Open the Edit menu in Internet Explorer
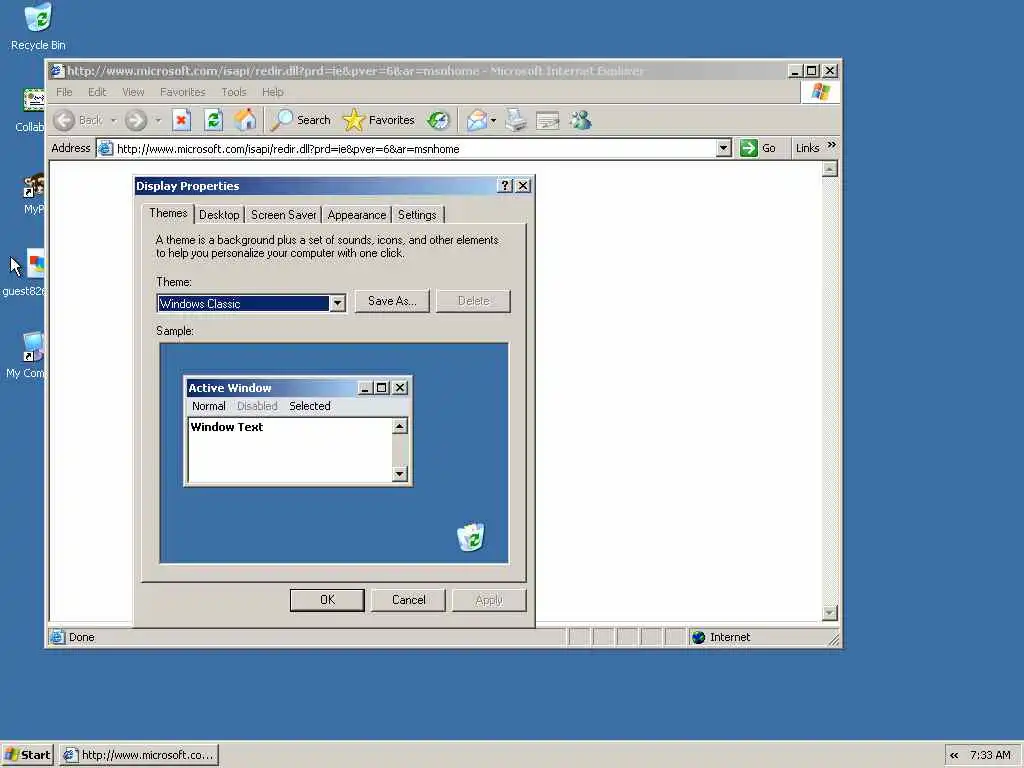This screenshot has height=768, width=1024. (97, 92)
